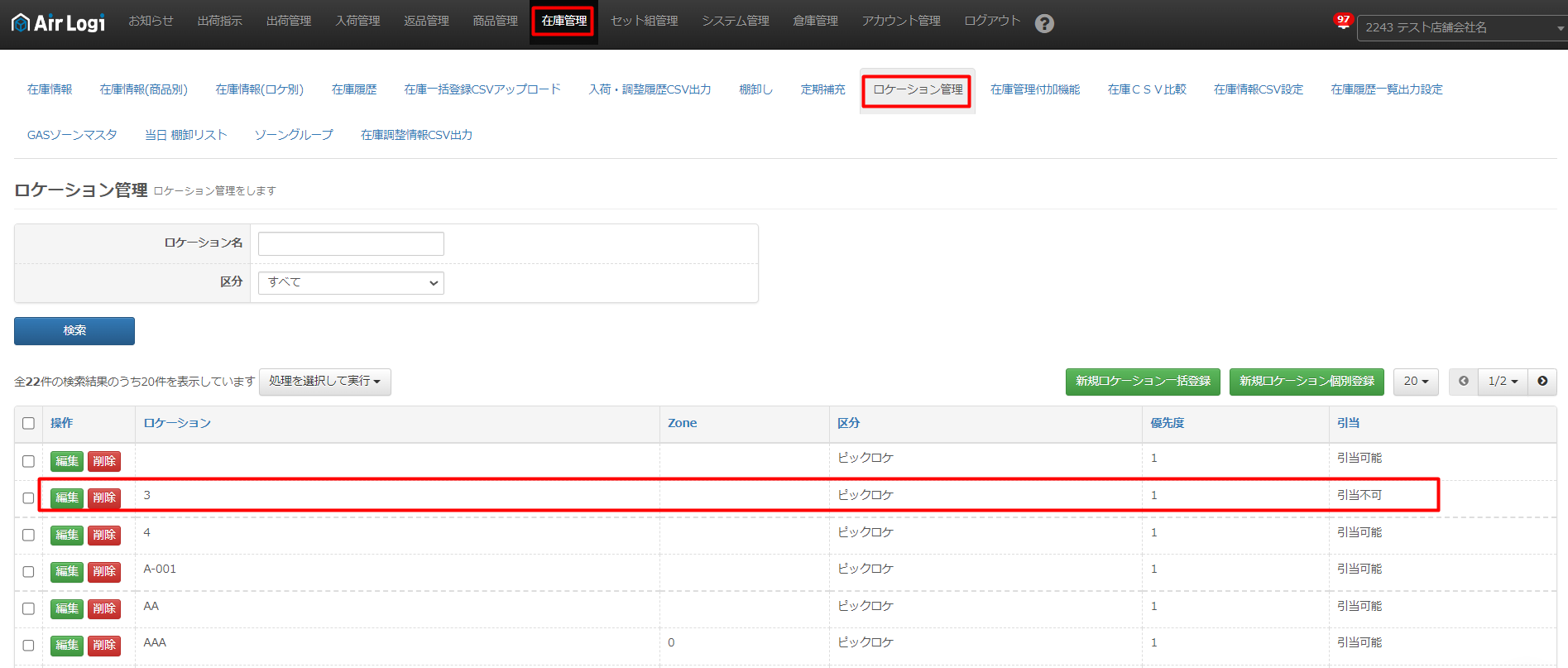Check the row for location 4
1568x668 pixels.
click(x=28, y=535)
